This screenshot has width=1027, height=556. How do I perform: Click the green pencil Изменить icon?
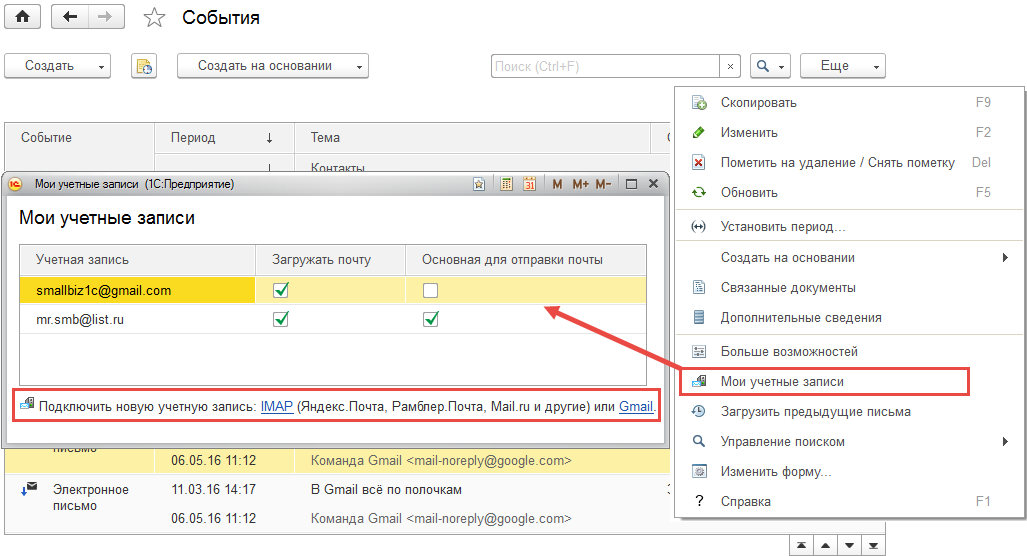pos(699,132)
